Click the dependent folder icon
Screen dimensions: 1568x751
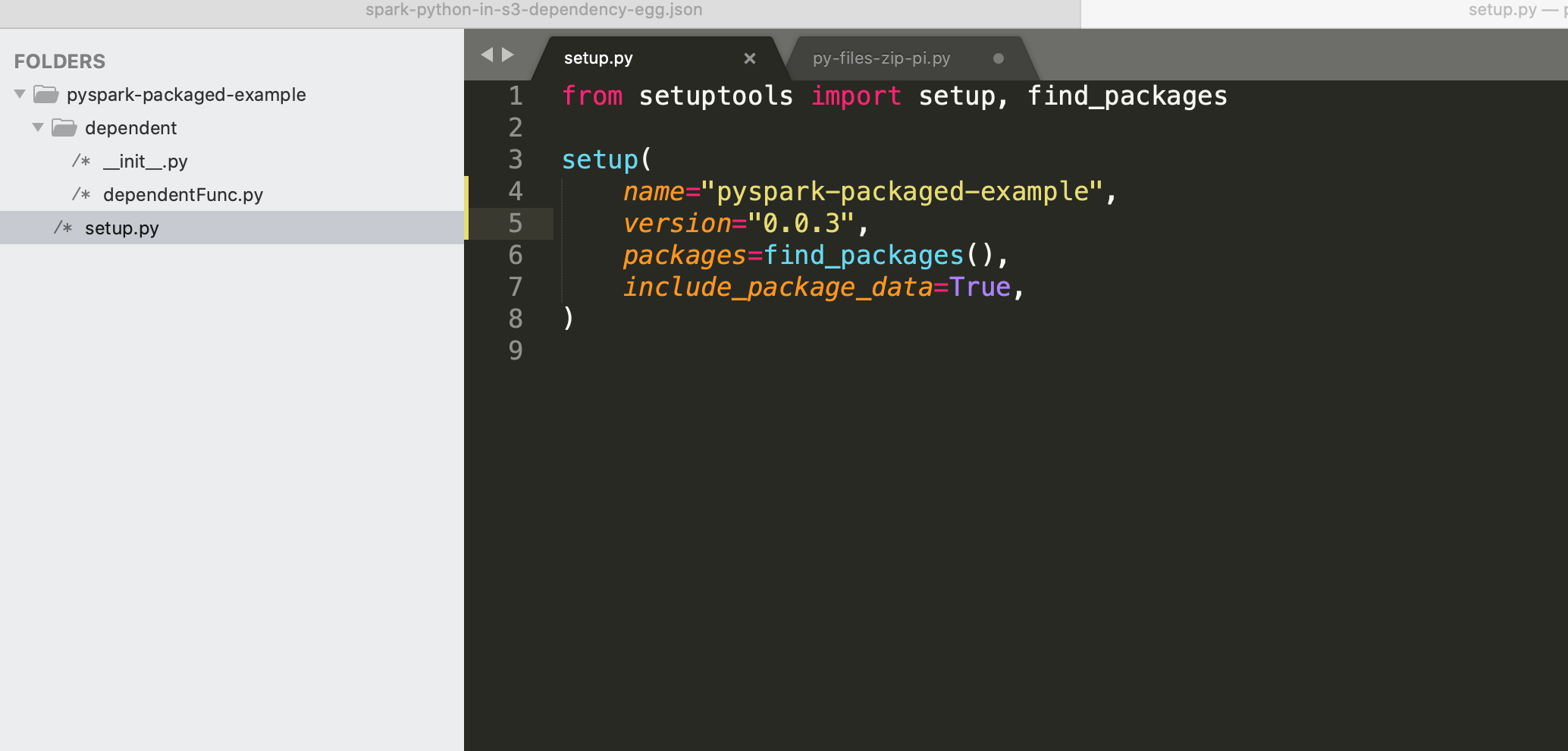point(64,128)
